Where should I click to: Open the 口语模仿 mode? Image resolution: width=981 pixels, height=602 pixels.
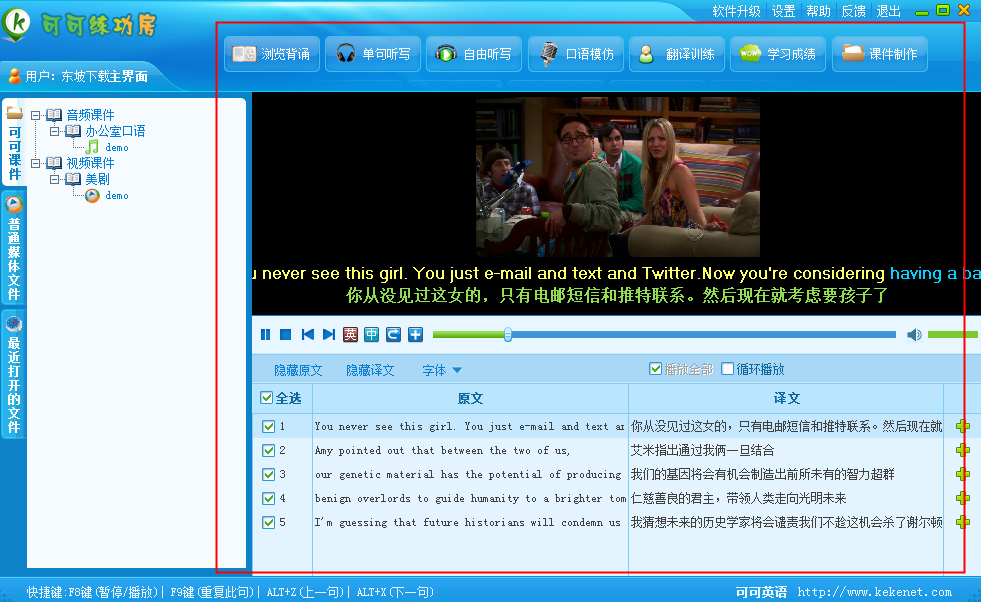coord(576,54)
